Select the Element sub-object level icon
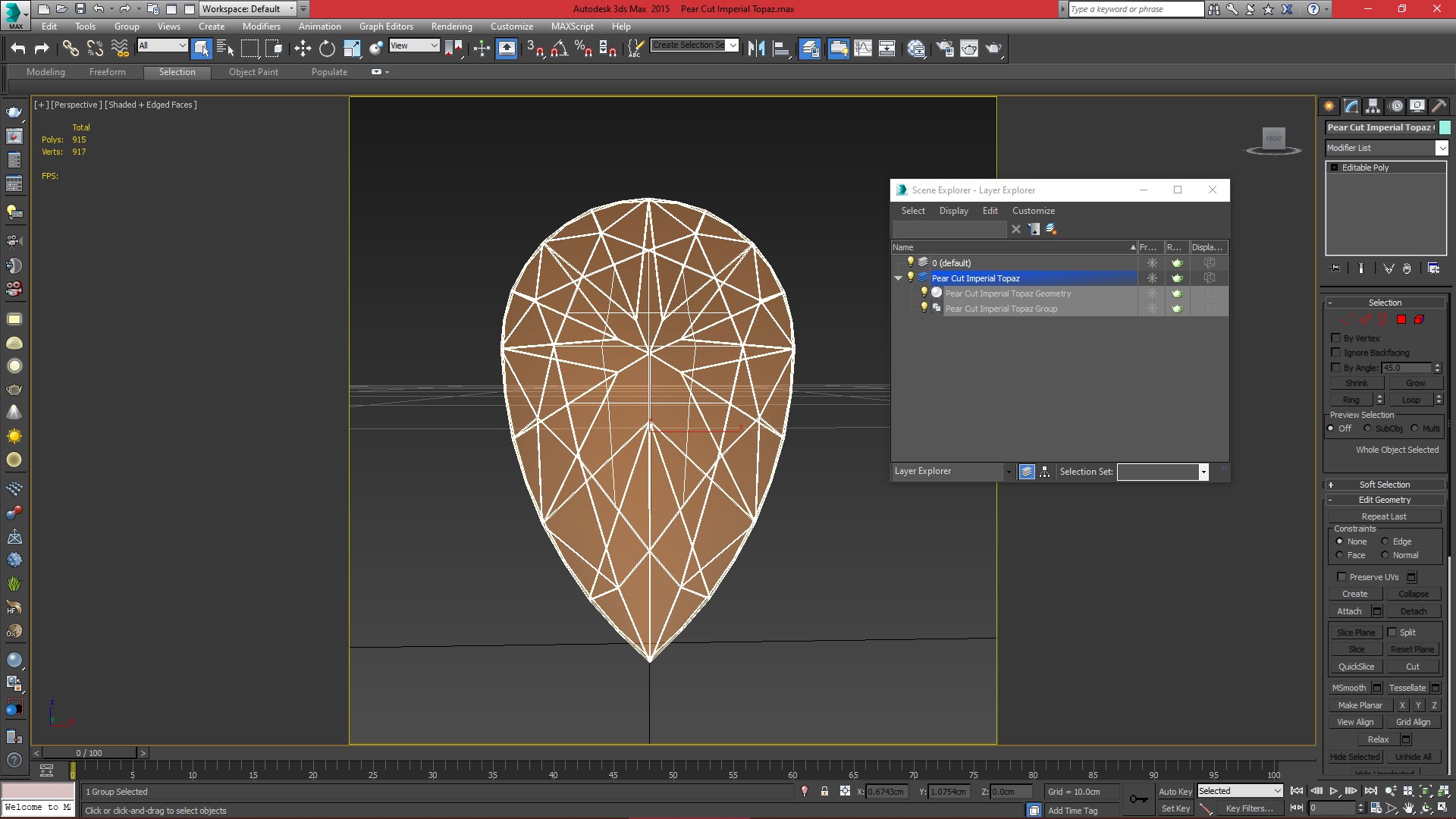 tap(1419, 320)
